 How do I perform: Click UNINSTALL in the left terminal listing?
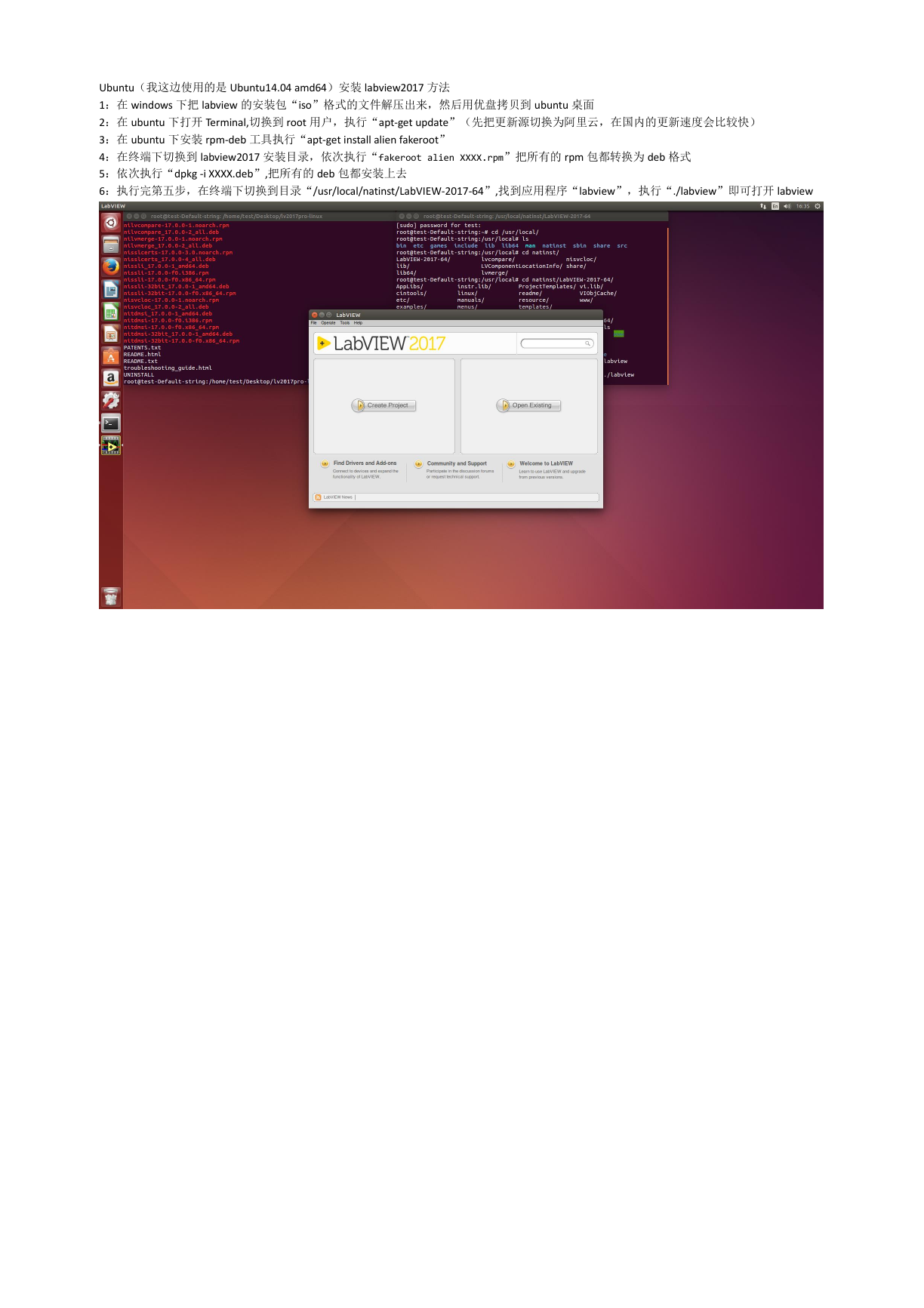pos(139,375)
